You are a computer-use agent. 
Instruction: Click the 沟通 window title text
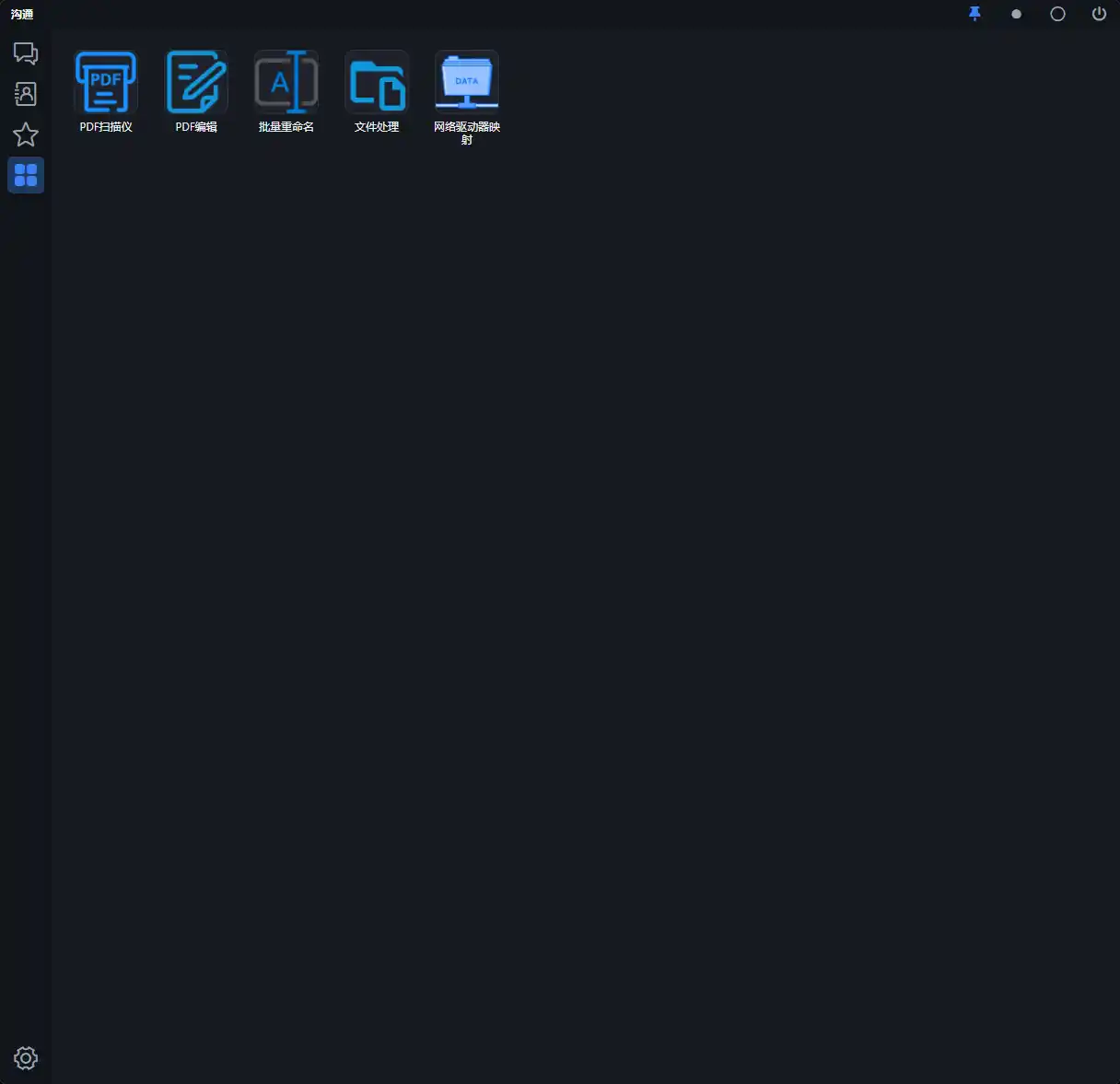[22, 15]
